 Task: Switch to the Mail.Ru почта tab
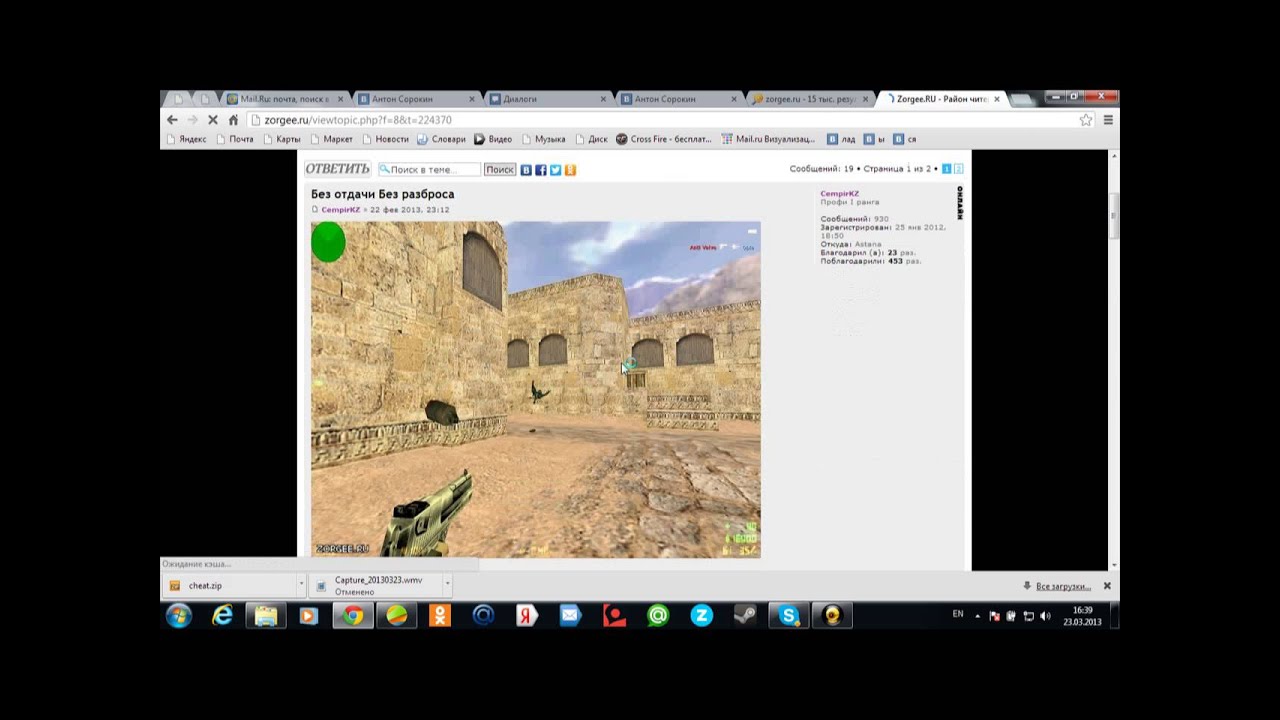[x=284, y=99]
